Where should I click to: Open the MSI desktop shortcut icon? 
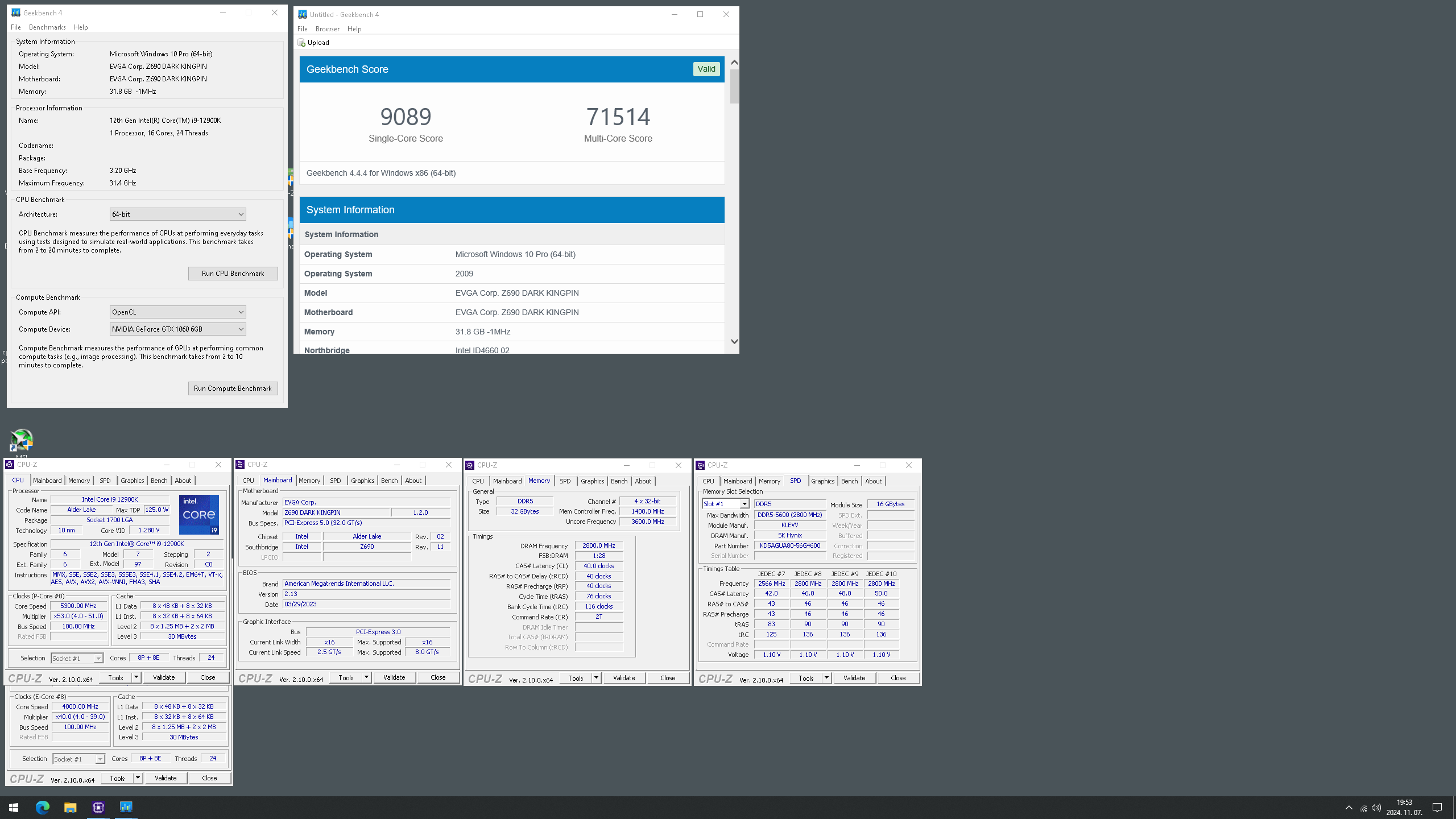pyautogui.click(x=21, y=441)
